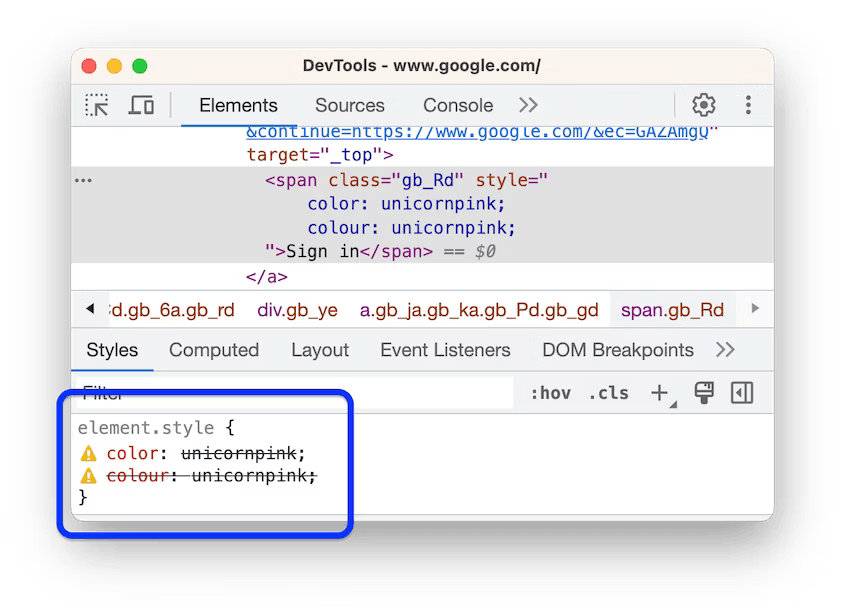Open more main panels with chevron

528,104
